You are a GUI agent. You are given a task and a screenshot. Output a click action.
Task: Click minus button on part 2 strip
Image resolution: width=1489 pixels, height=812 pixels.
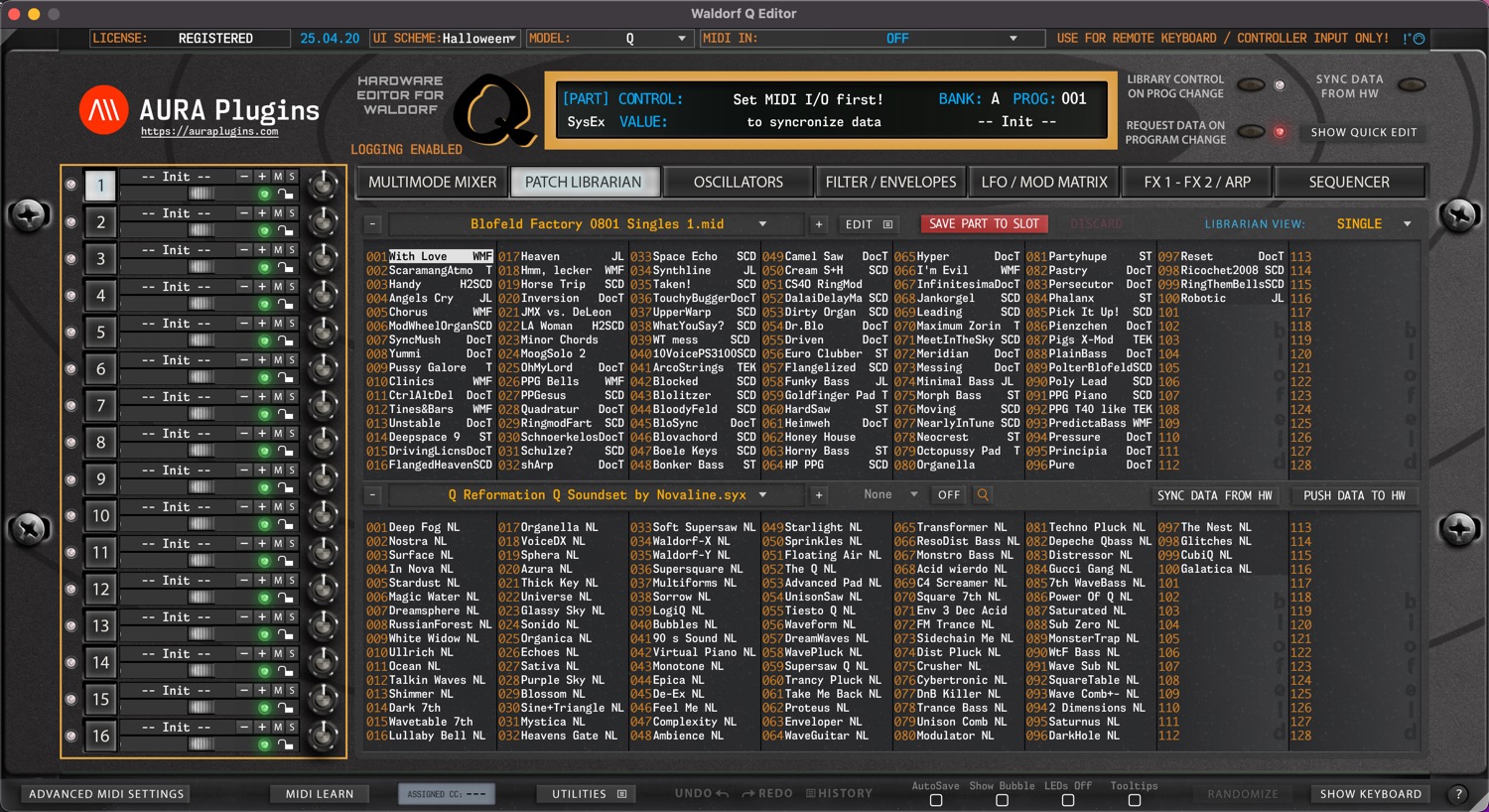point(244,213)
